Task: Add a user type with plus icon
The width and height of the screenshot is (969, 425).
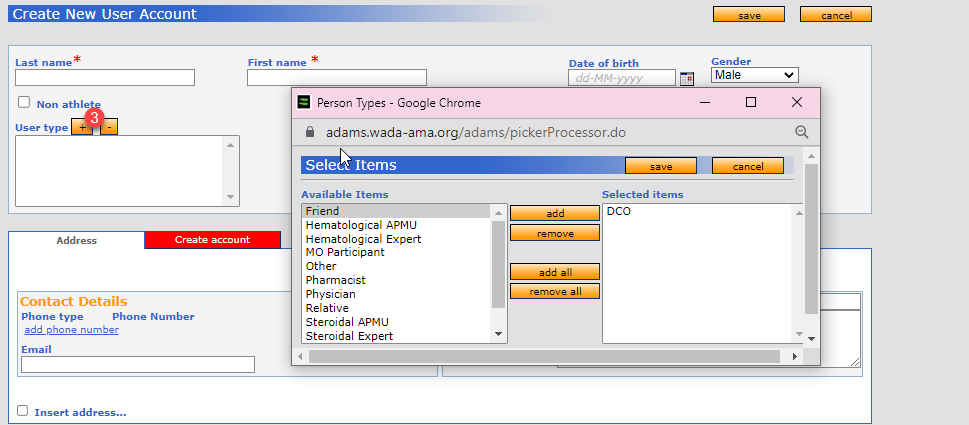Action: [82, 127]
